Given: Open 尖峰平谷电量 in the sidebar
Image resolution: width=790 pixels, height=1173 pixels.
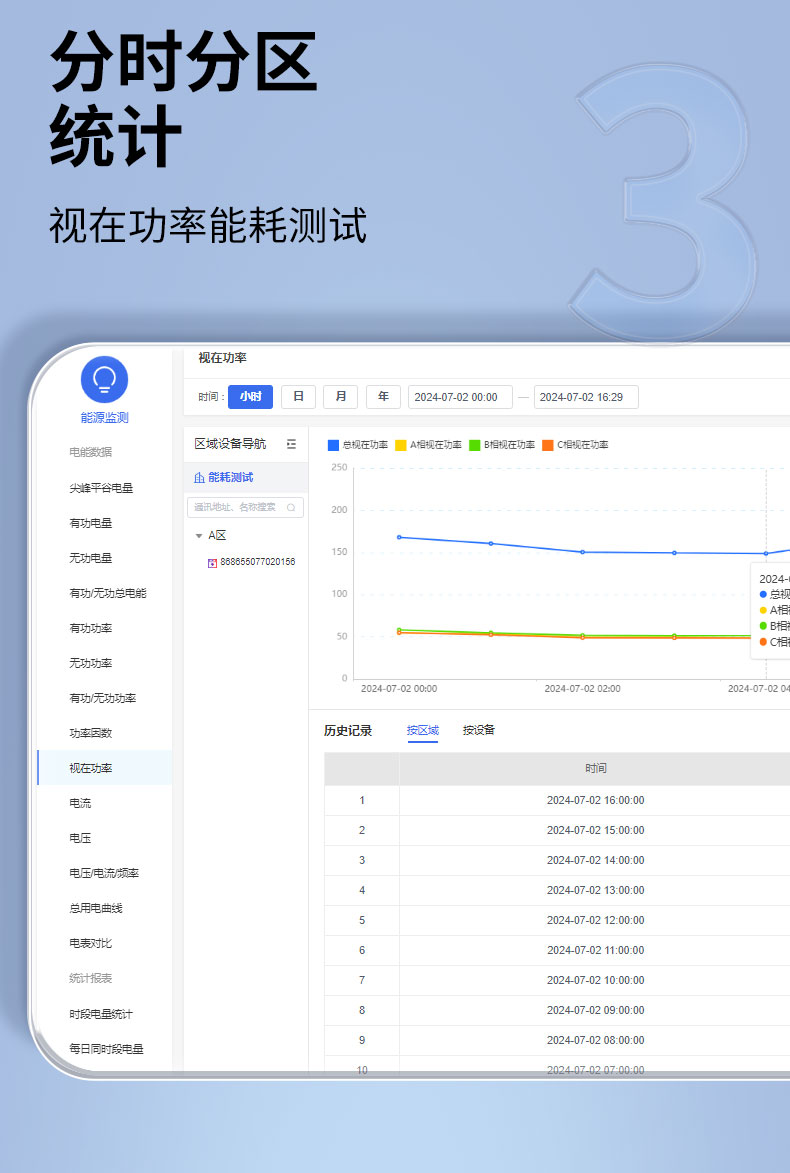Looking at the screenshot, I should pos(101,489).
